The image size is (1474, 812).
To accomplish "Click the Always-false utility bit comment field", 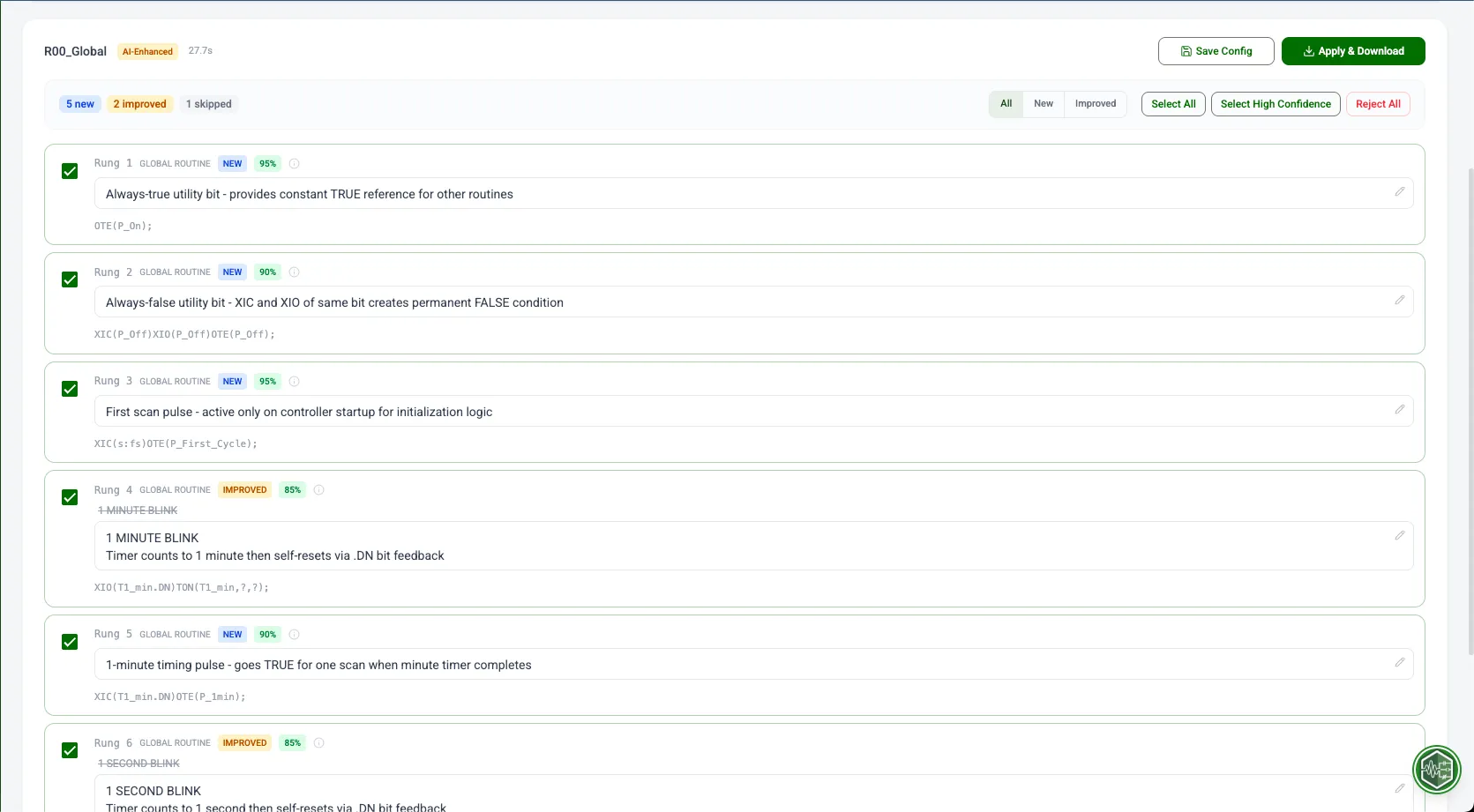I will click(753, 302).
